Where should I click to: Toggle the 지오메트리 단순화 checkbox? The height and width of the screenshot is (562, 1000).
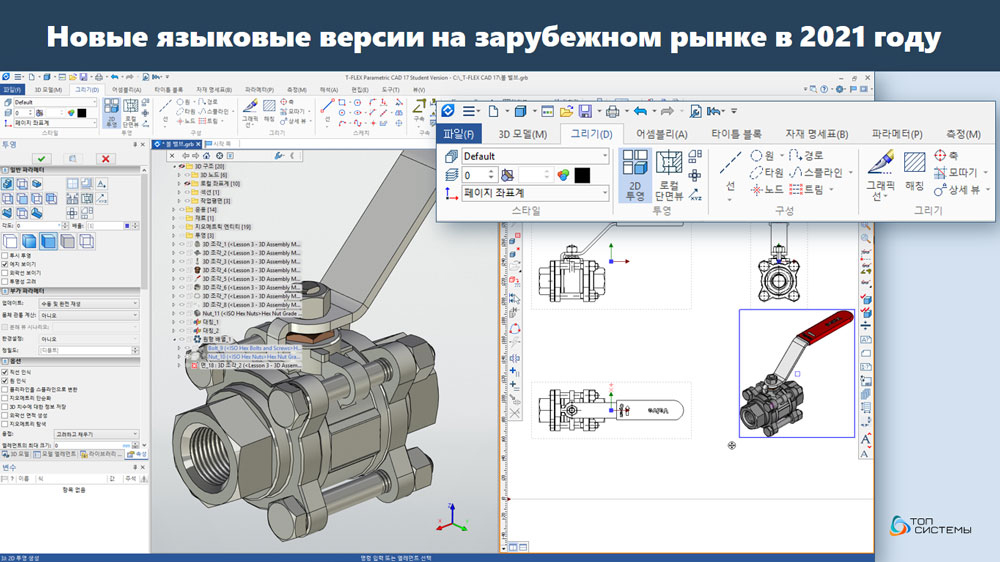(5, 398)
